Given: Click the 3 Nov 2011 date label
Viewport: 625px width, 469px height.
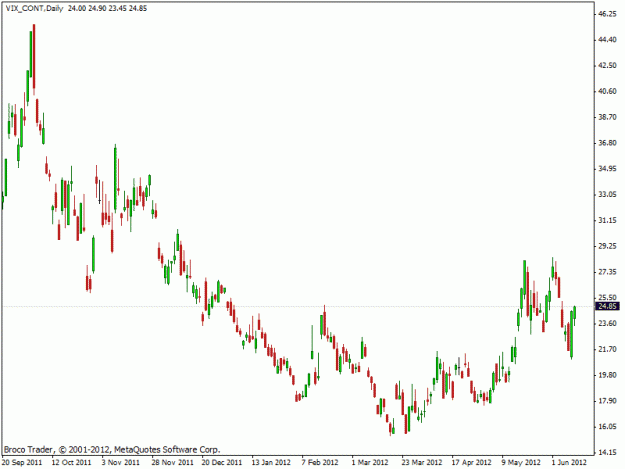Looking at the screenshot, I should click(x=120, y=463).
